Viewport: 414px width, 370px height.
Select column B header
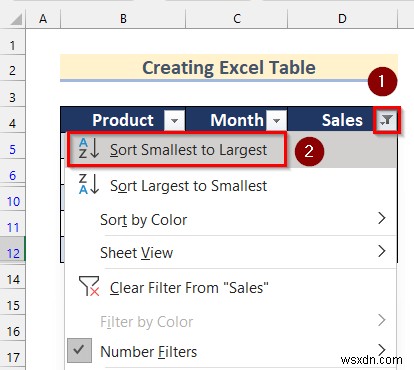point(123,19)
